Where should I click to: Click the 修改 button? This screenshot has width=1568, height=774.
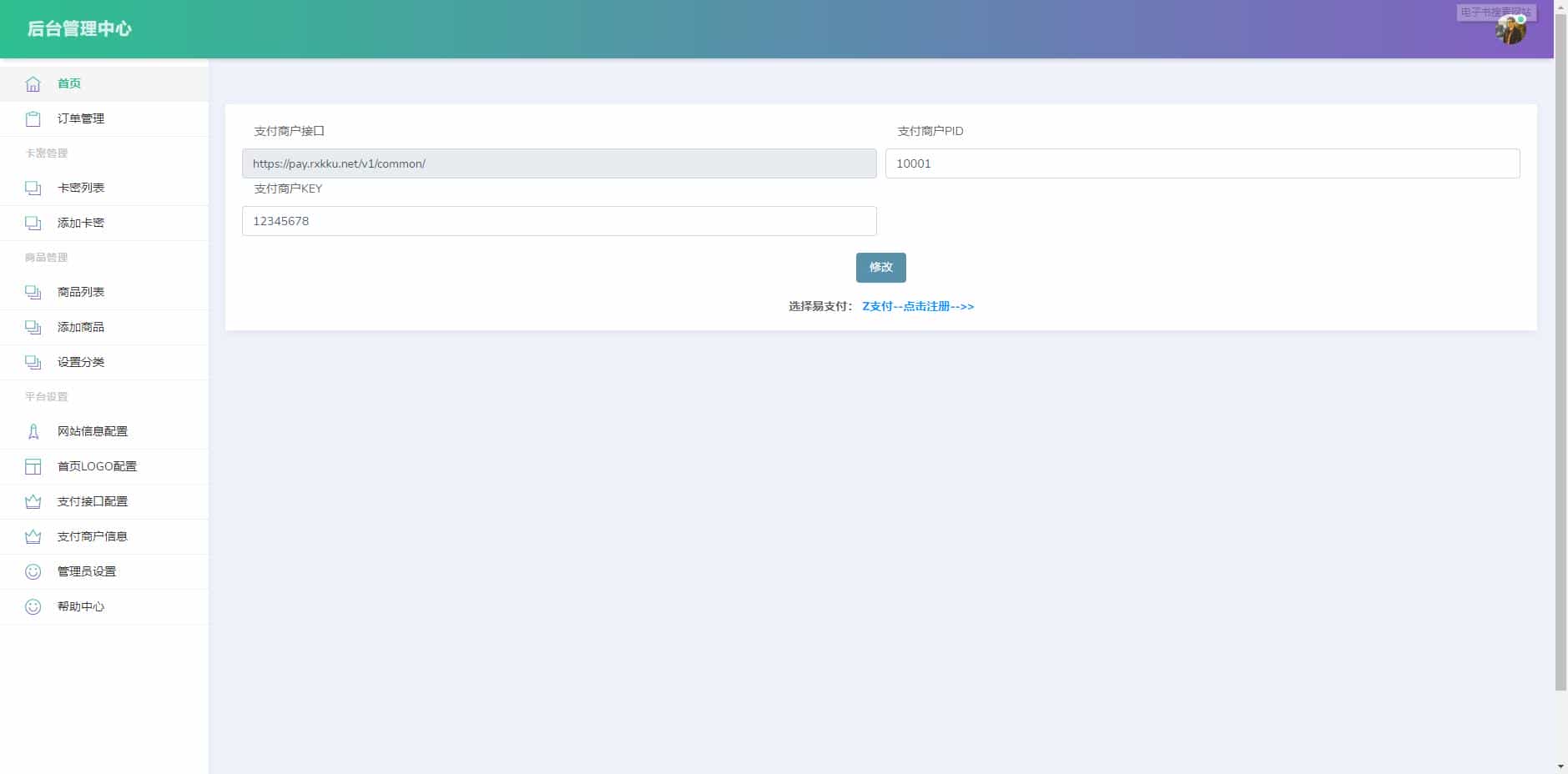tap(881, 268)
